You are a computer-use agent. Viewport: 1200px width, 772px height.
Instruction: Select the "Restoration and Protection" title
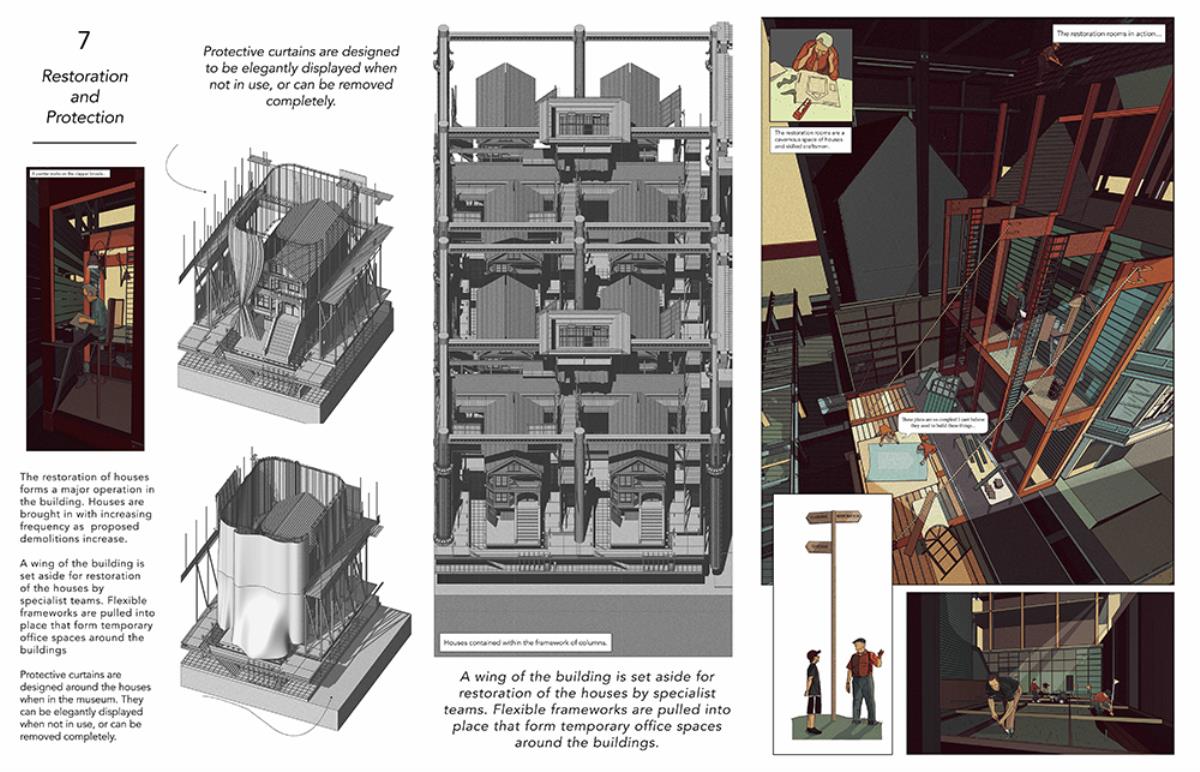point(84,96)
